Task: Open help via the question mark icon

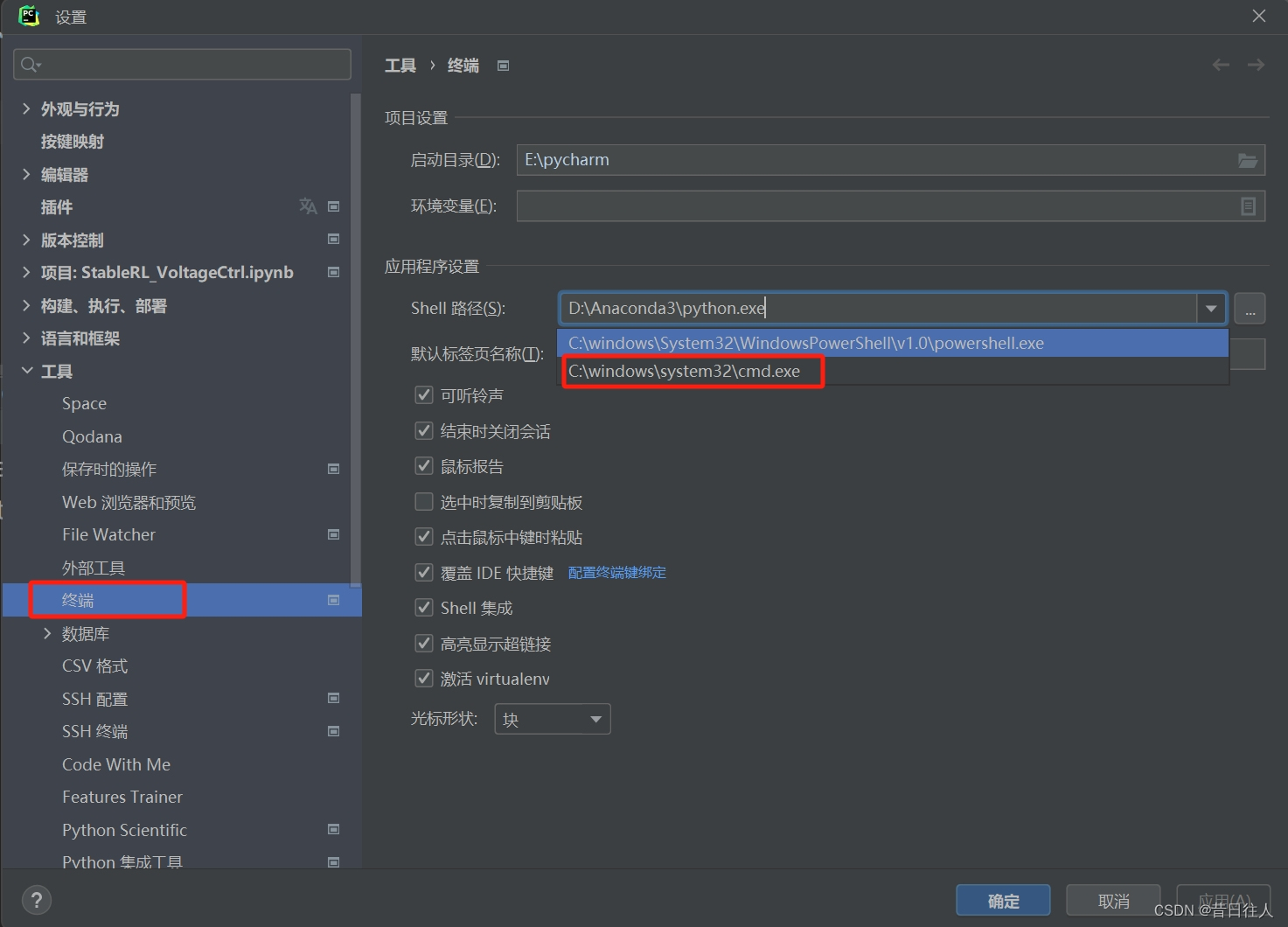Action: (37, 899)
